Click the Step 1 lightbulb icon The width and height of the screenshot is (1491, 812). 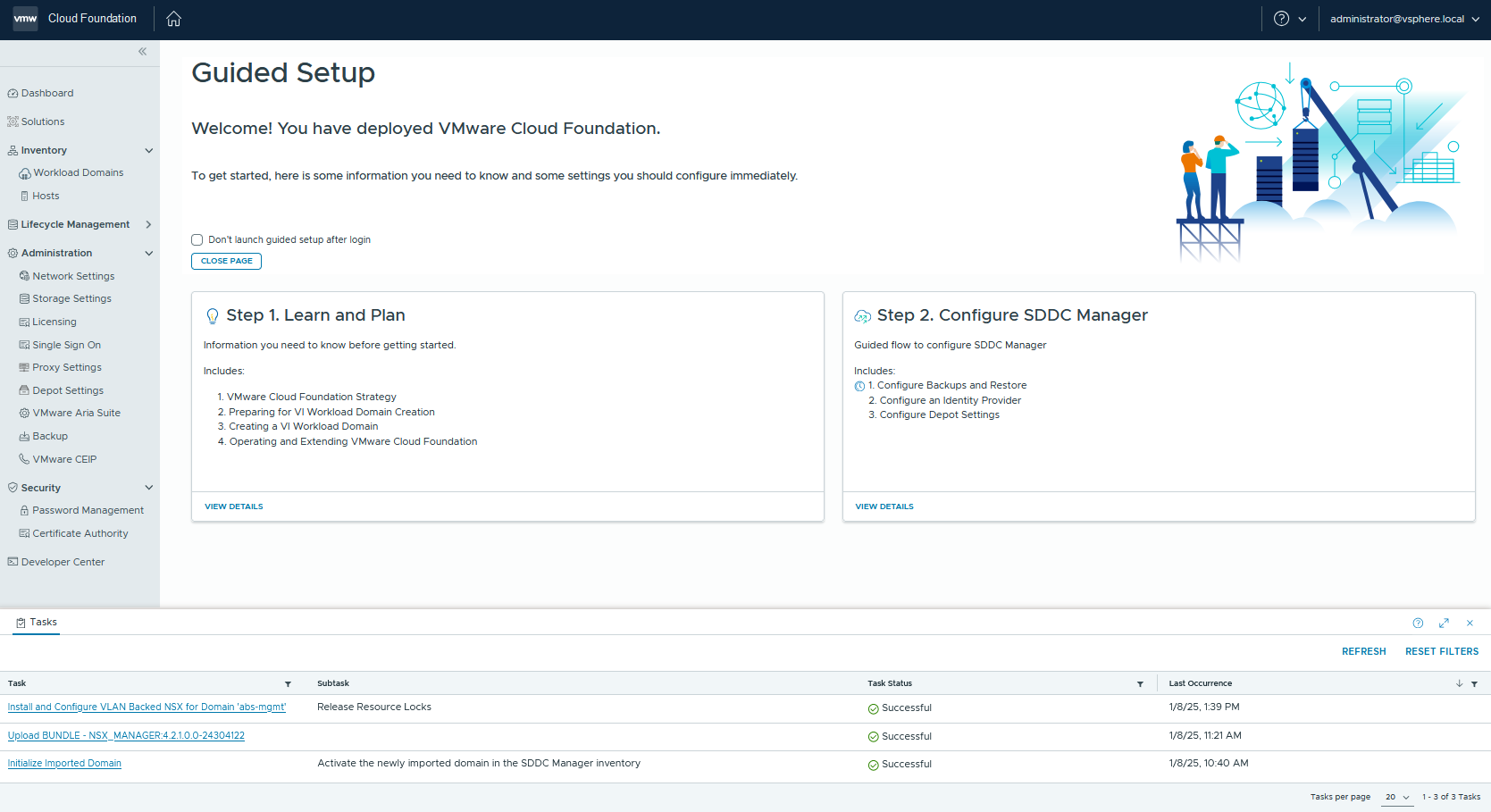[213, 316]
